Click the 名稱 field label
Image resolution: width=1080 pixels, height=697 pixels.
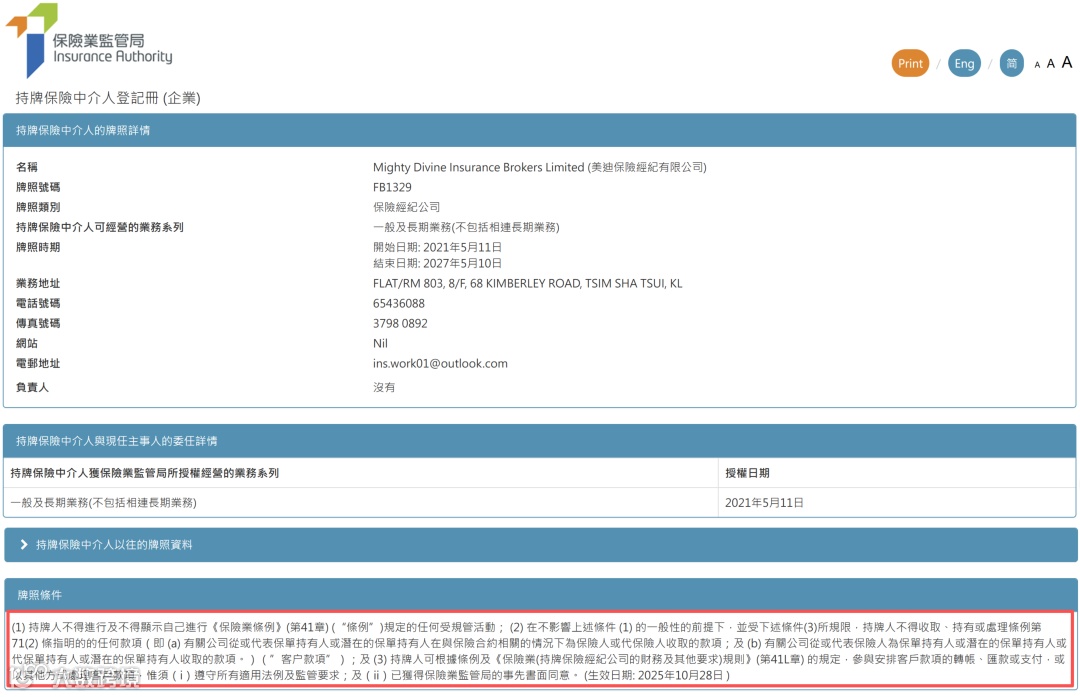tap(27, 167)
